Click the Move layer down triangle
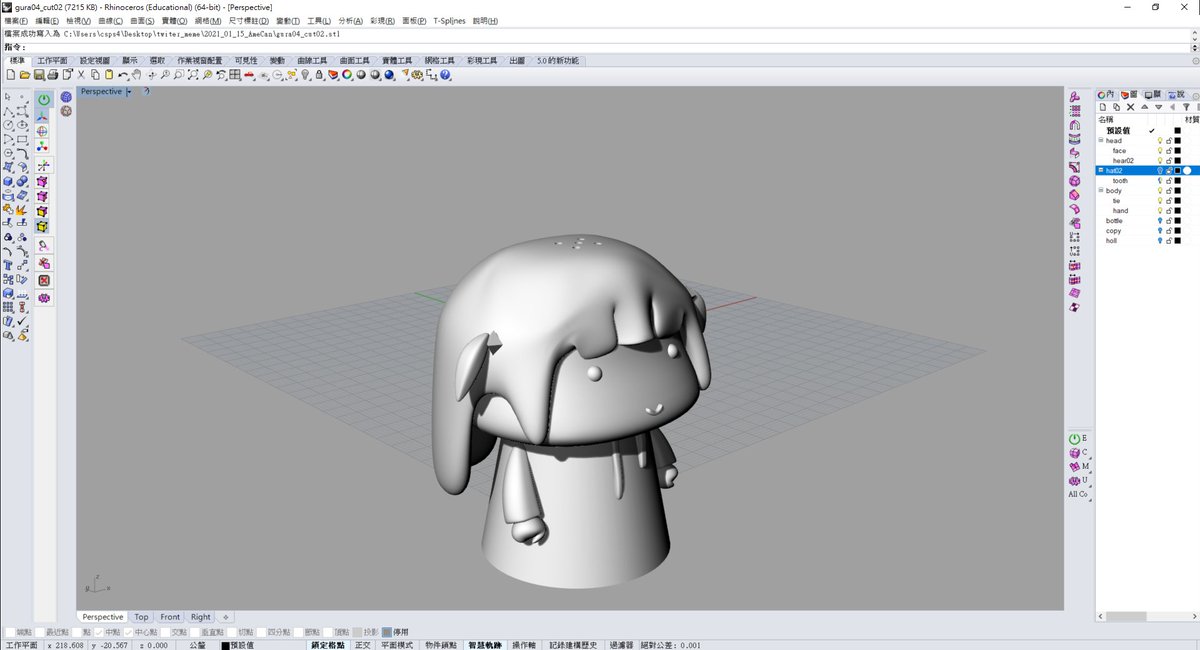The height and width of the screenshot is (650, 1200). coord(1159,107)
